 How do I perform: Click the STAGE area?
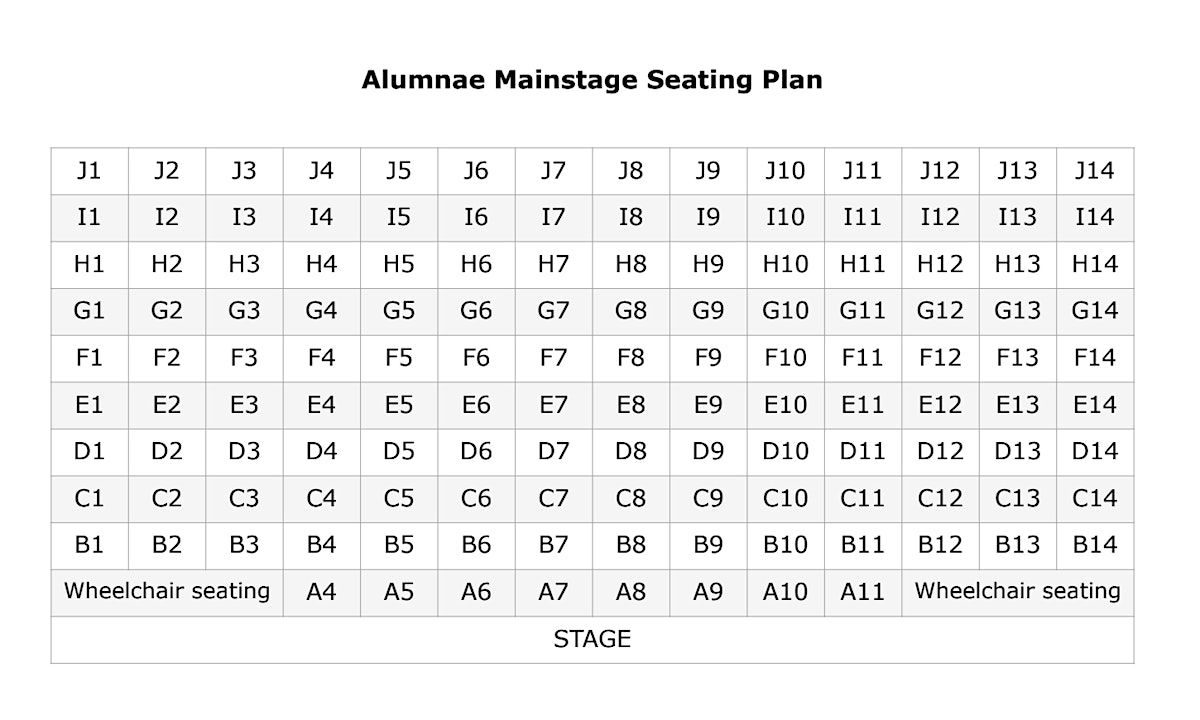pos(592,639)
